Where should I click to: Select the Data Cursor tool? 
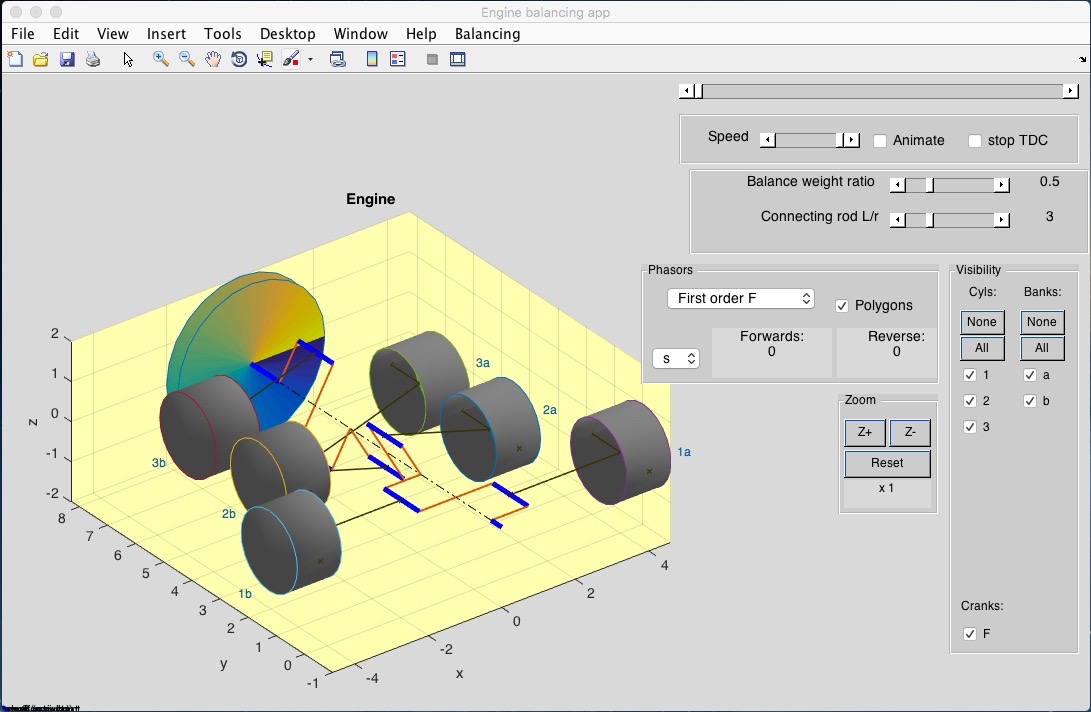[265, 60]
